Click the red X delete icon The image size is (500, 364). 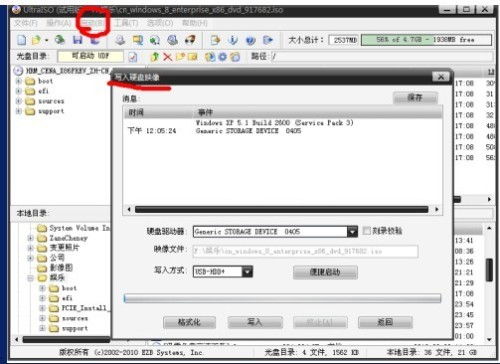pyautogui.click(x=168, y=57)
